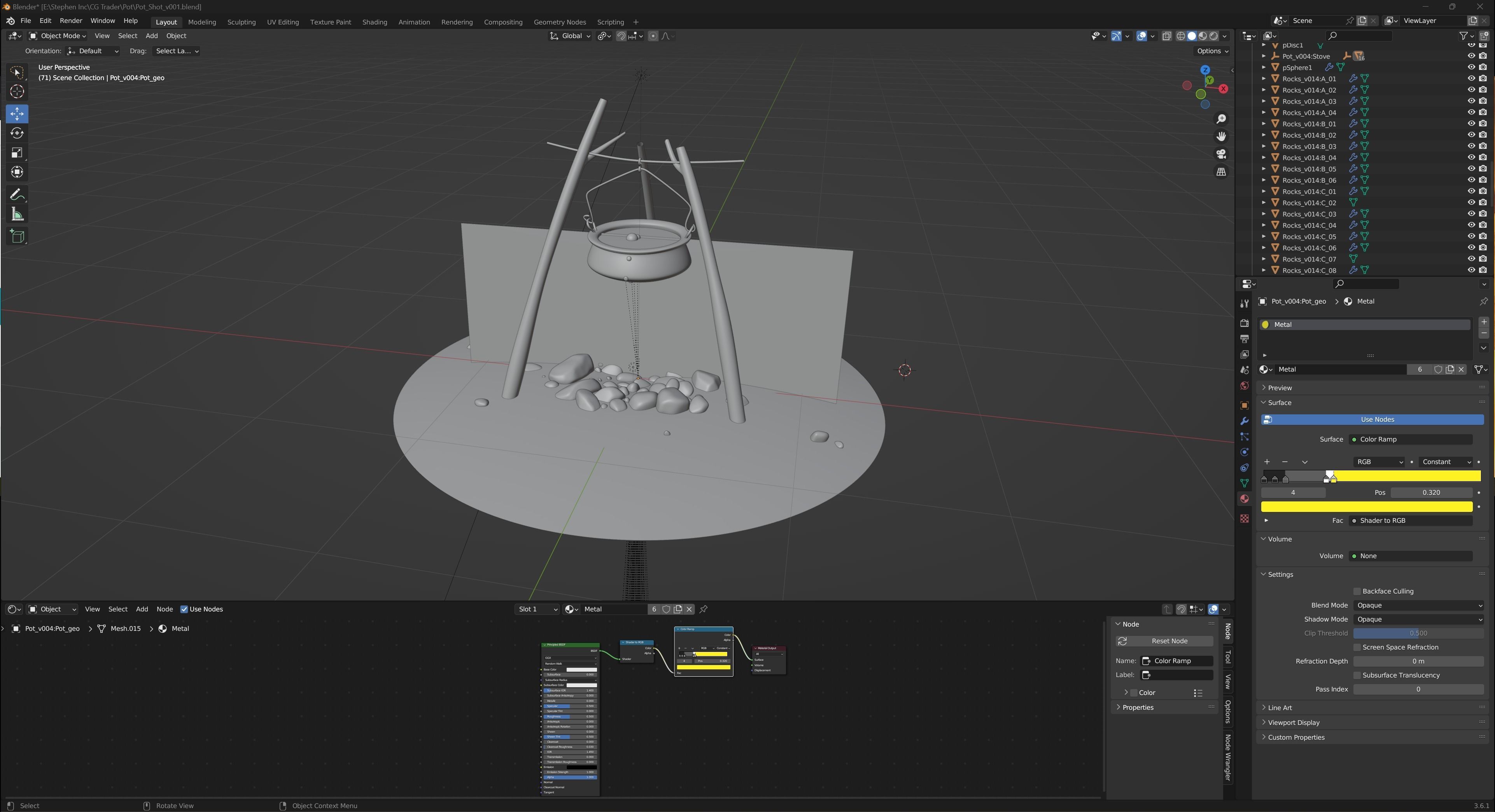The image size is (1495, 812).
Task: Open the Material Properties tab
Action: (1244, 499)
